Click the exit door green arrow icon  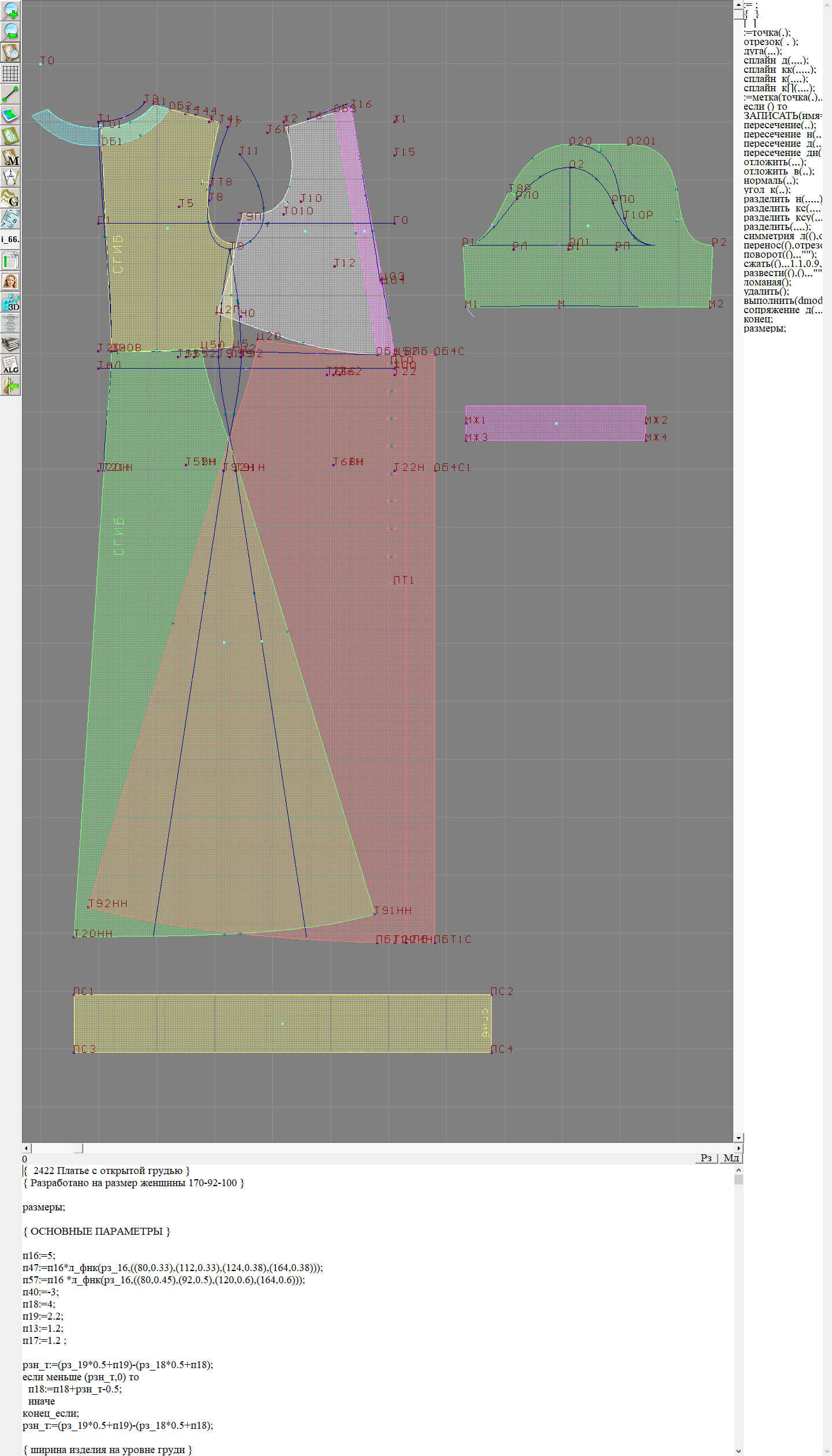(x=10, y=385)
